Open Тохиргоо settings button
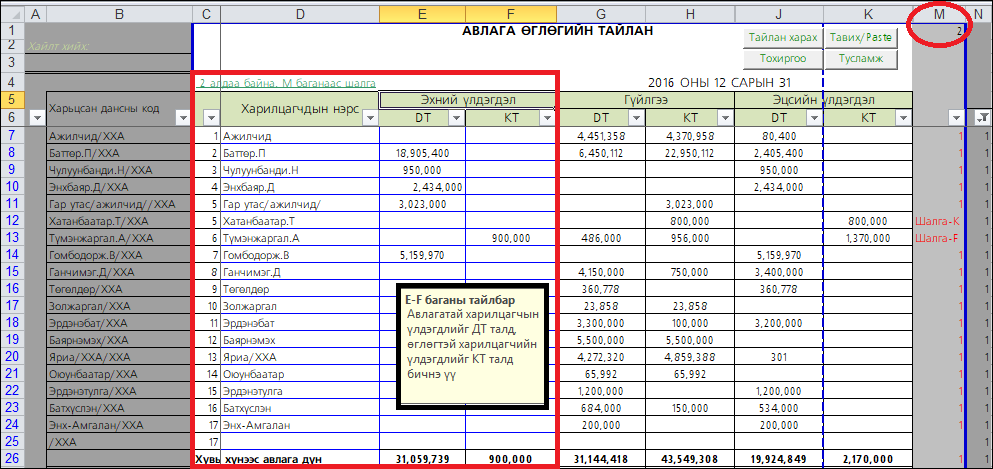The image size is (993, 469). [x=782, y=59]
